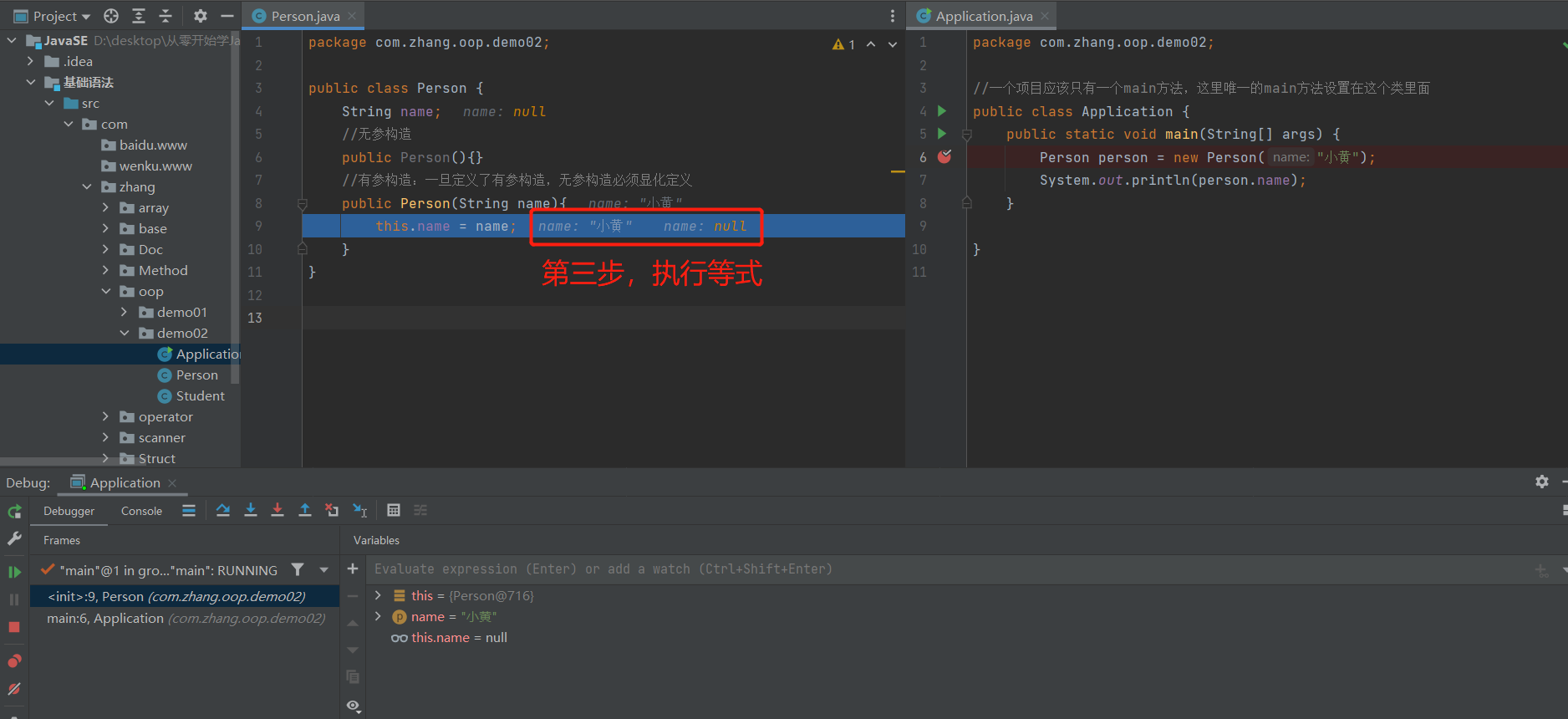
Task: Select baidu.www package in project tree
Action: (153, 145)
